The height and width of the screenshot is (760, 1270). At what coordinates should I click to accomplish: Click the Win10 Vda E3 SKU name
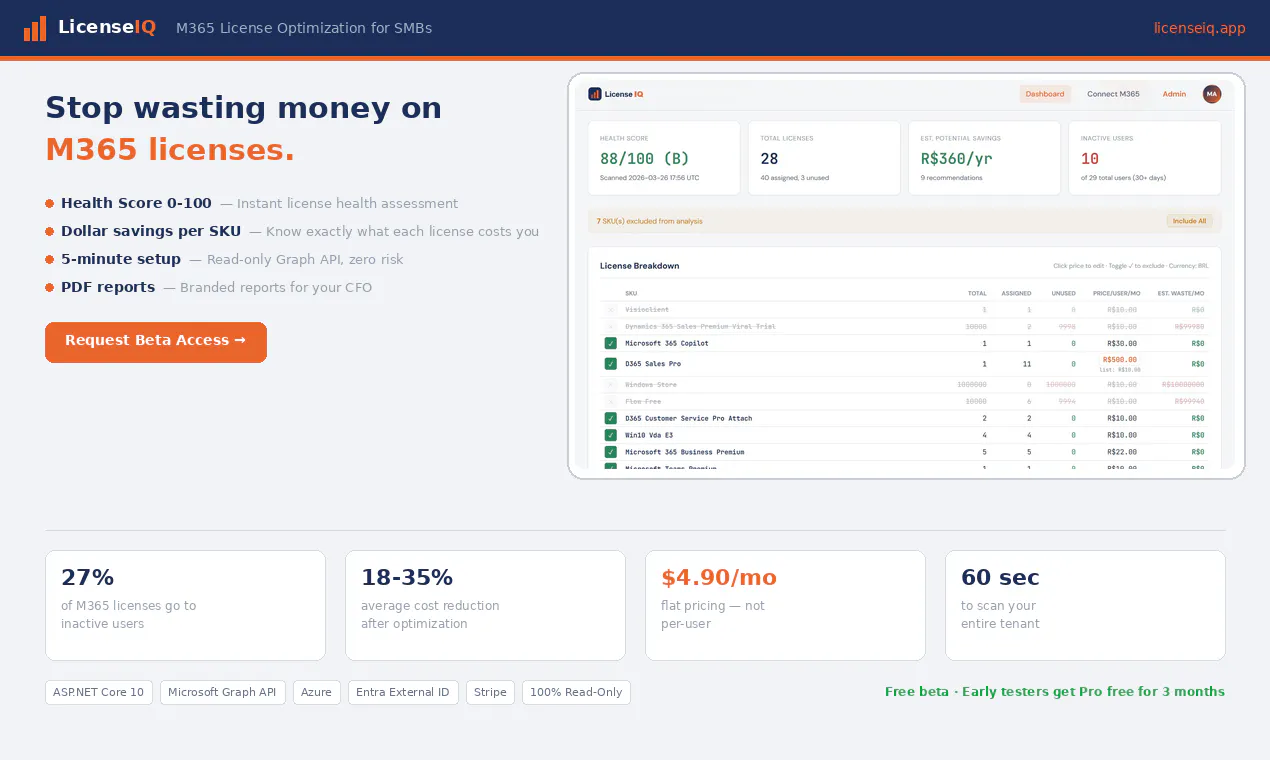(648, 435)
